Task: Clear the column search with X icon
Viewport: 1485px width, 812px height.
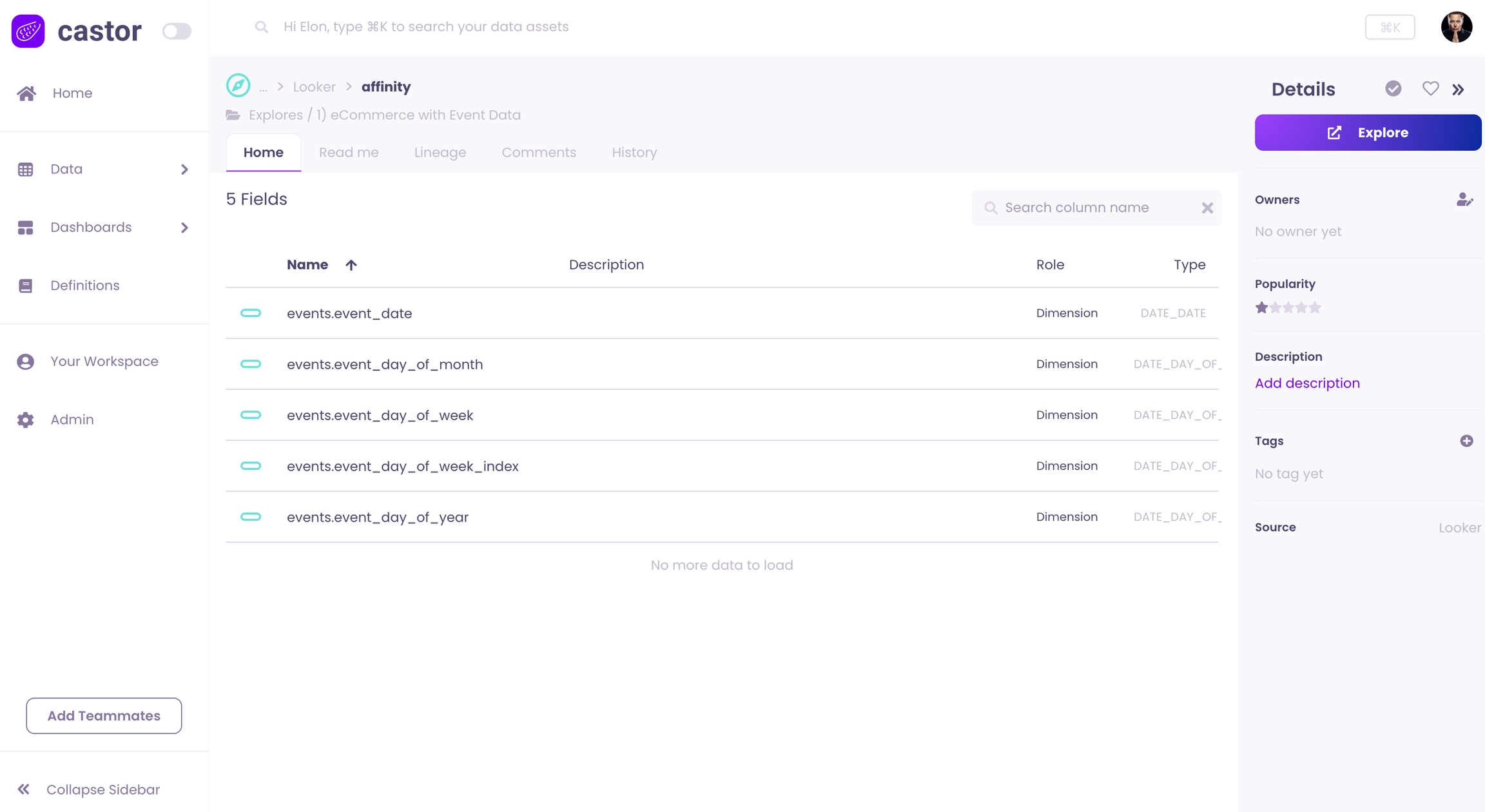Action: pyautogui.click(x=1207, y=208)
